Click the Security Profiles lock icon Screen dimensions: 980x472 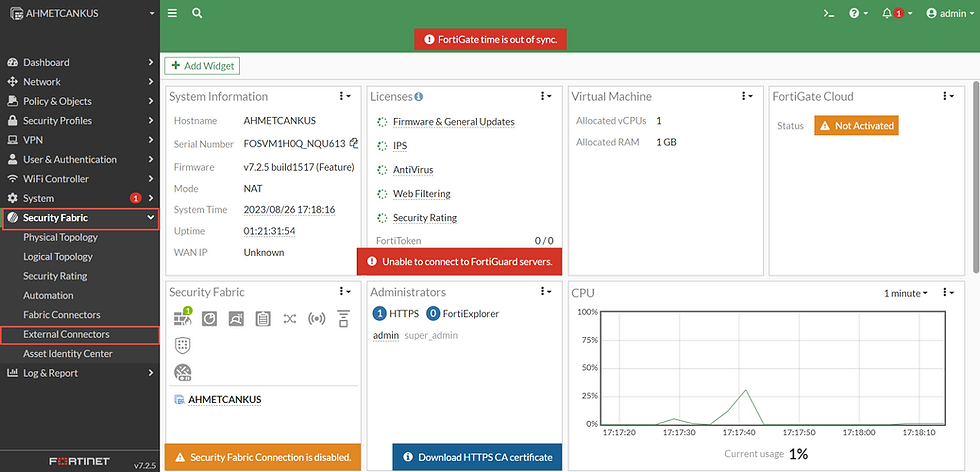[12, 121]
